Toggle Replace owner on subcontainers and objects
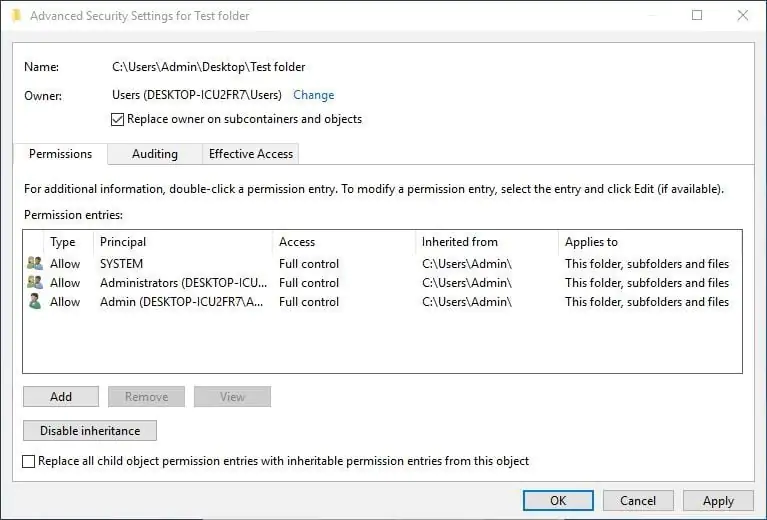The height and width of the screenshot is (520, 767). [x=119, y=120]
